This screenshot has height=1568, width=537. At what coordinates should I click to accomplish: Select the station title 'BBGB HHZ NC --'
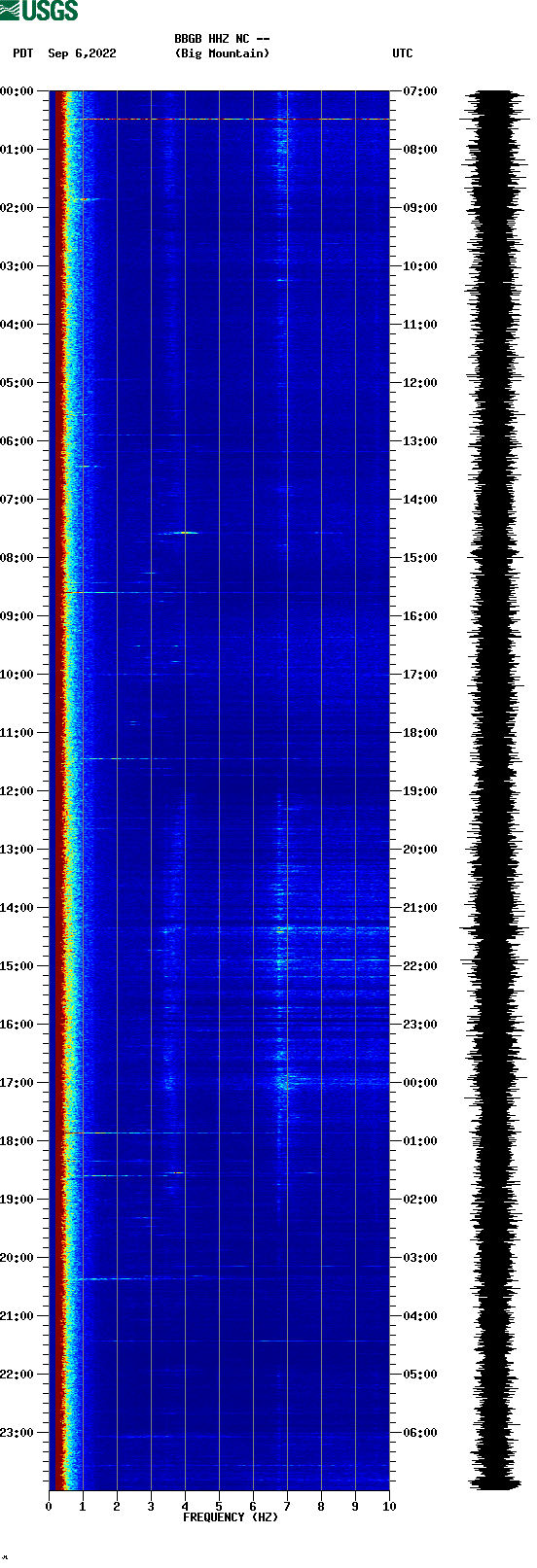click(222, 39)
